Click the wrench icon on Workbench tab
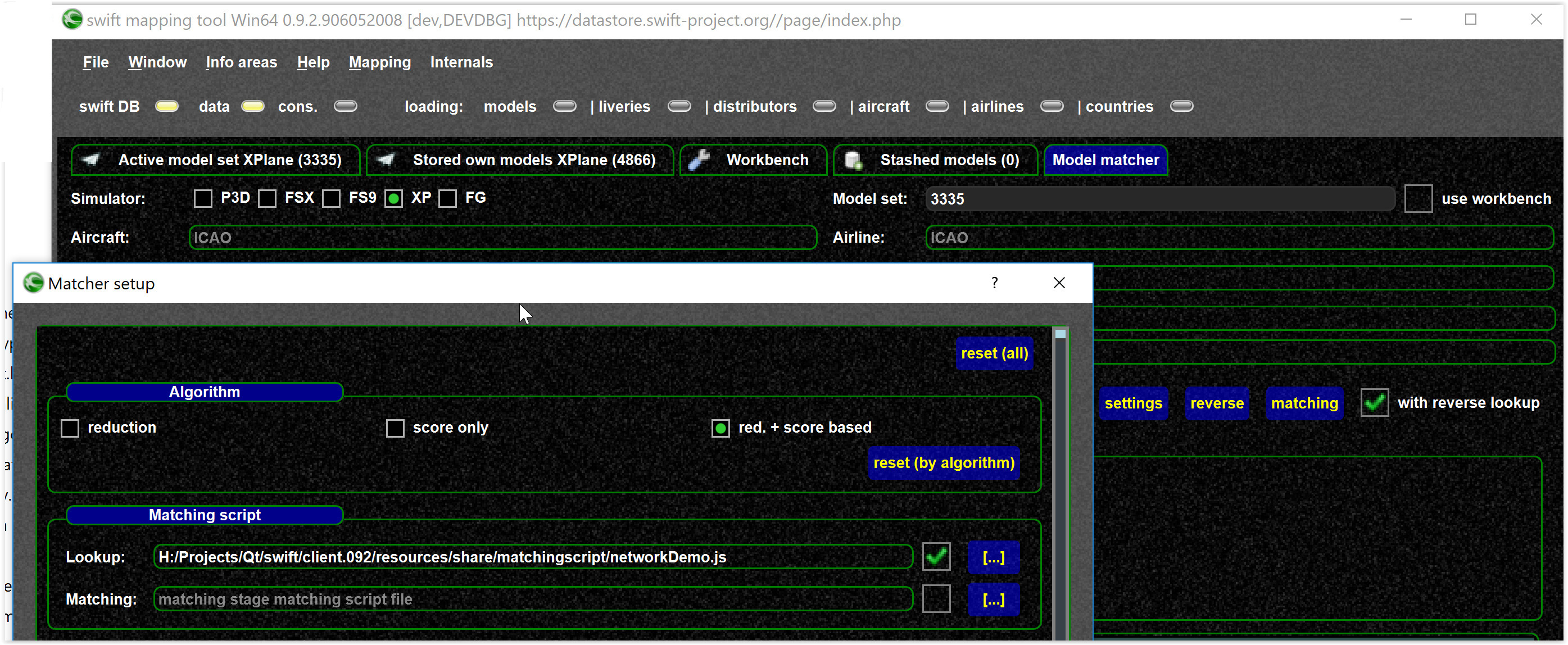1568x645 pixels. (699, 160)
